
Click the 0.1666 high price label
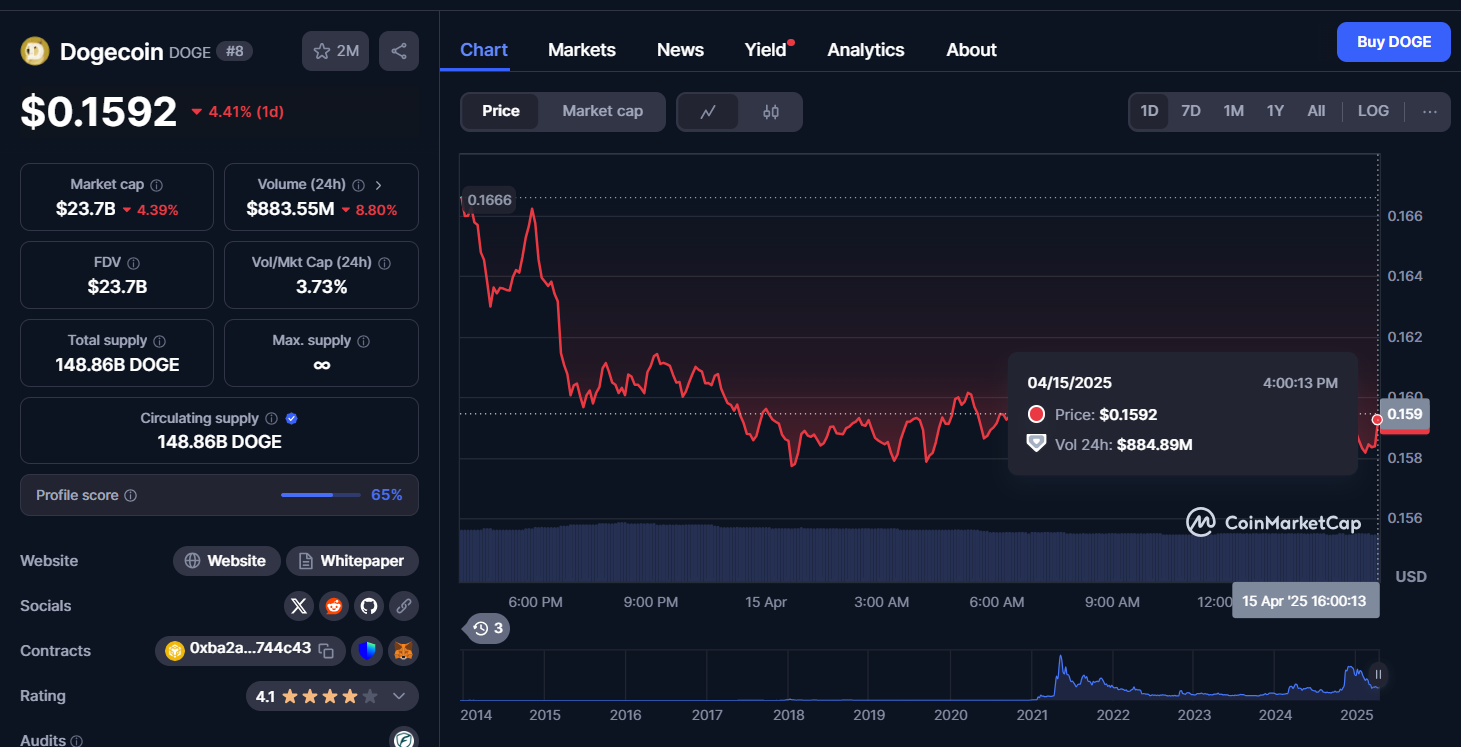click(489, 200)
